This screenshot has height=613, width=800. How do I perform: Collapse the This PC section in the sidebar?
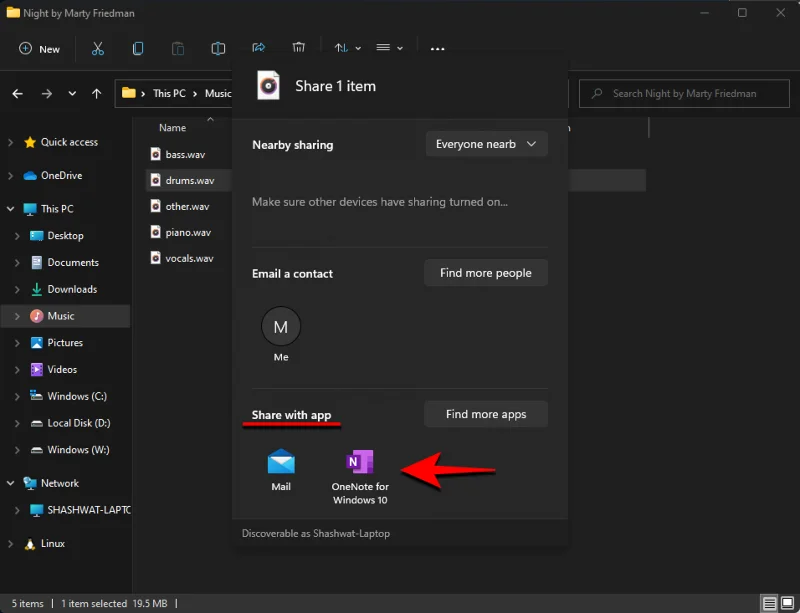(x=8, y=208)
